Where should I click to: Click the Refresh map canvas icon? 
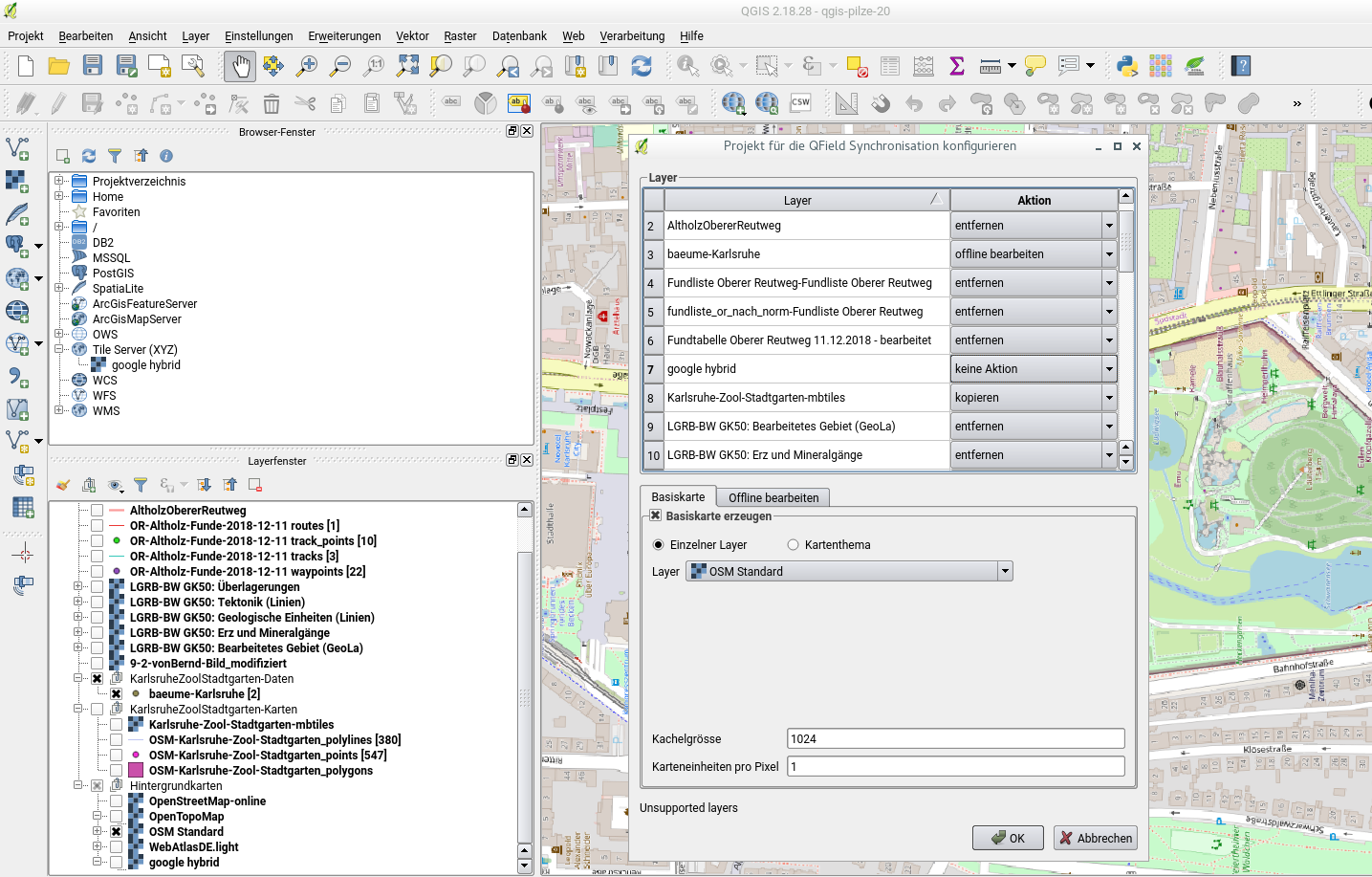click(642, 66)
